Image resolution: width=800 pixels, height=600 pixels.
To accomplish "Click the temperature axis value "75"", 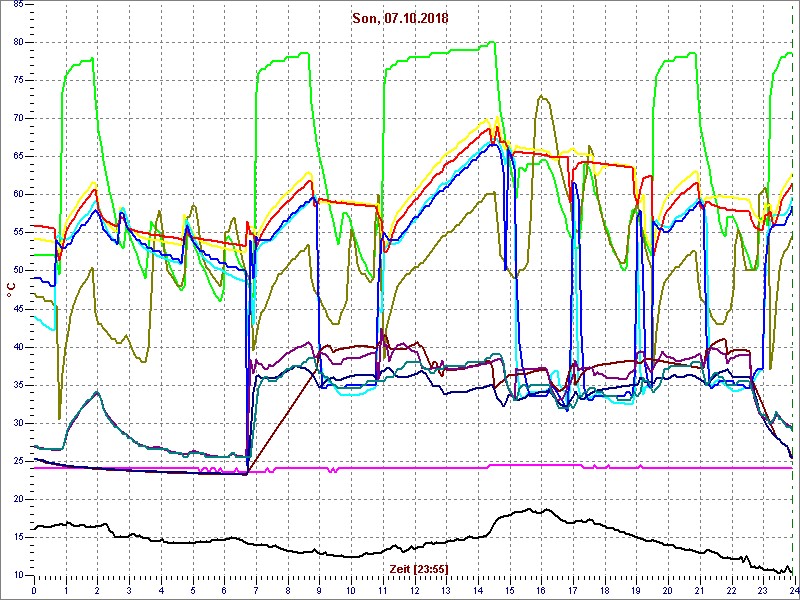I will tap(17, 81).
